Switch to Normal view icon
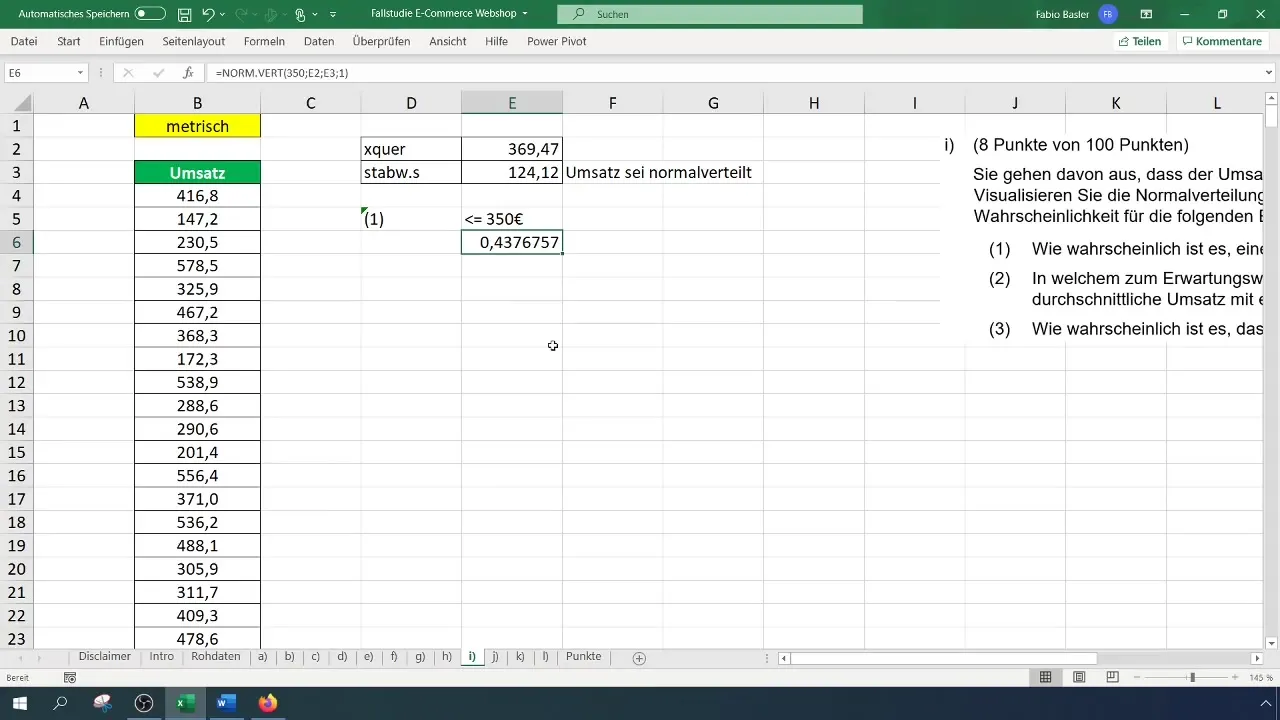1280x720 pixels. tap(1045, 677)
